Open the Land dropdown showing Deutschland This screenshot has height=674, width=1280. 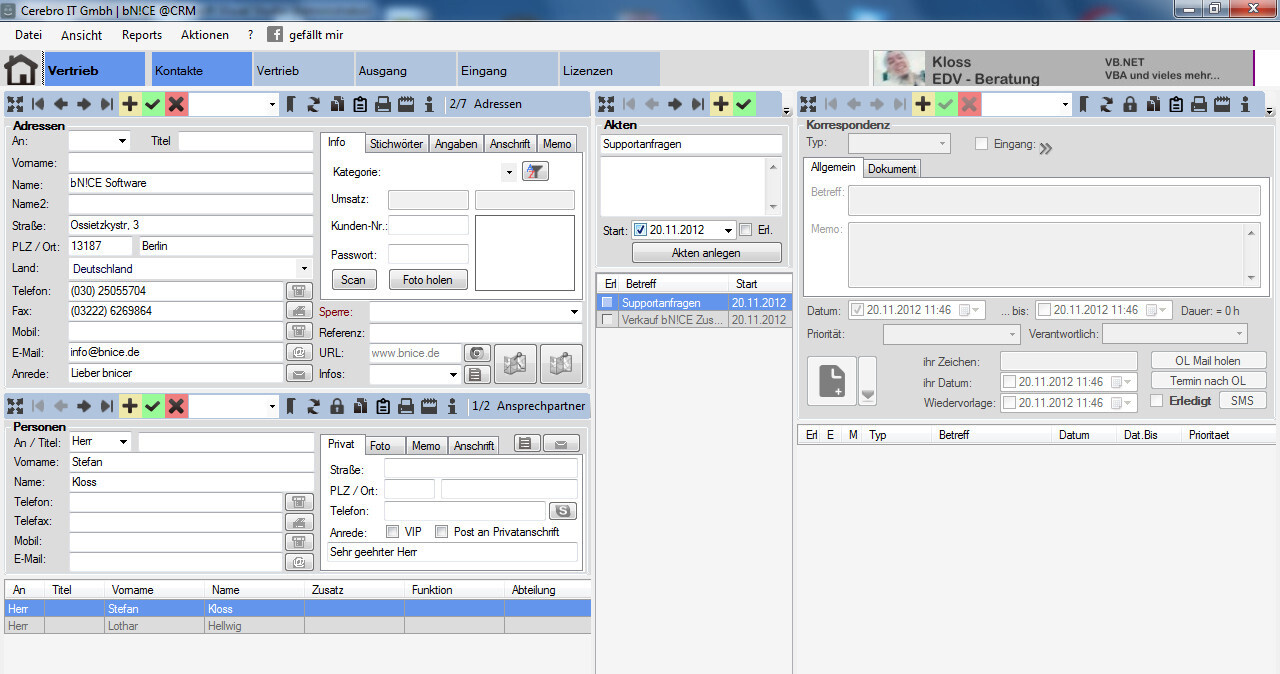tap(304, 269)
